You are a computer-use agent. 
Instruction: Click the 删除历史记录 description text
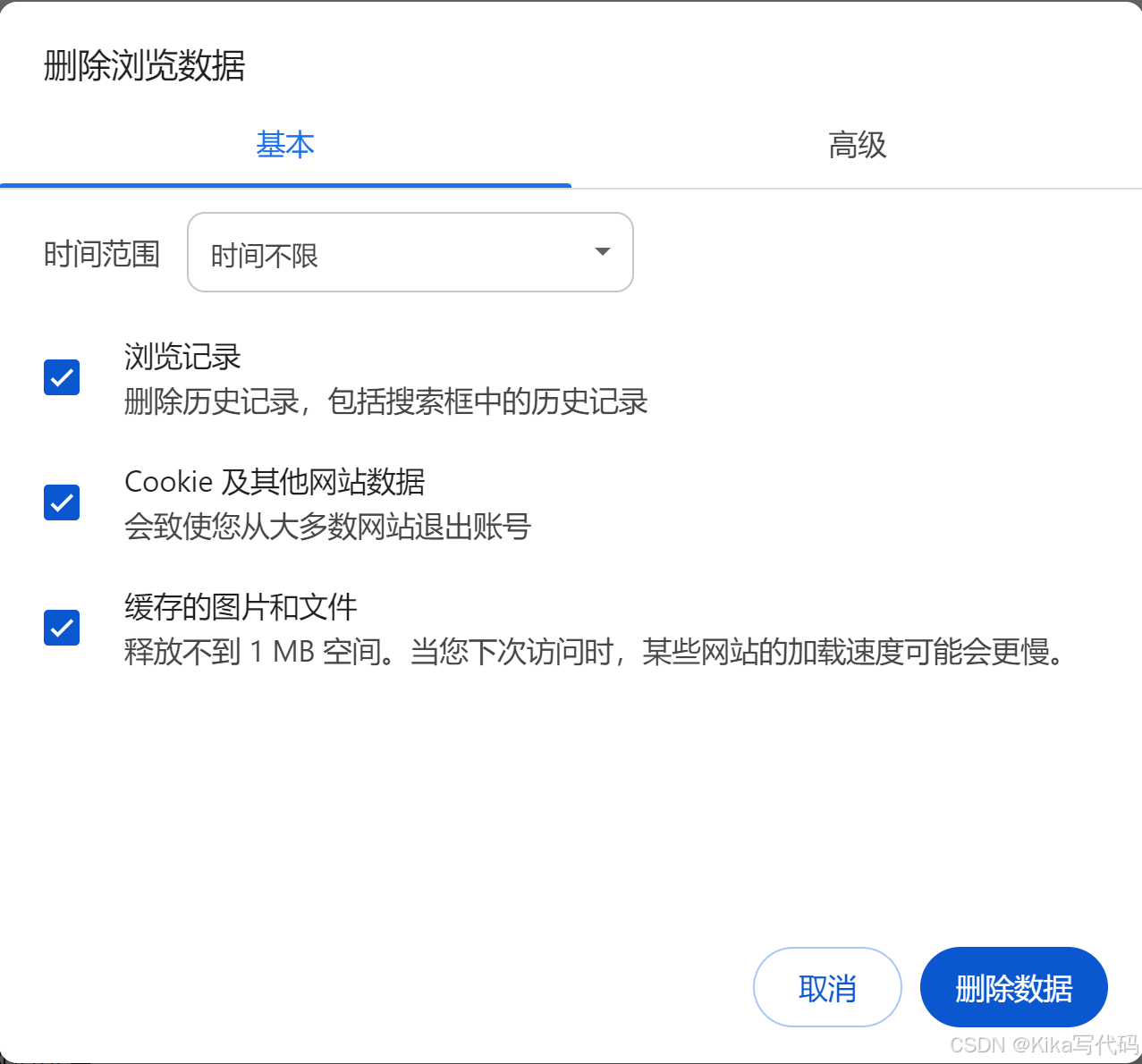(x=385, y=401)
